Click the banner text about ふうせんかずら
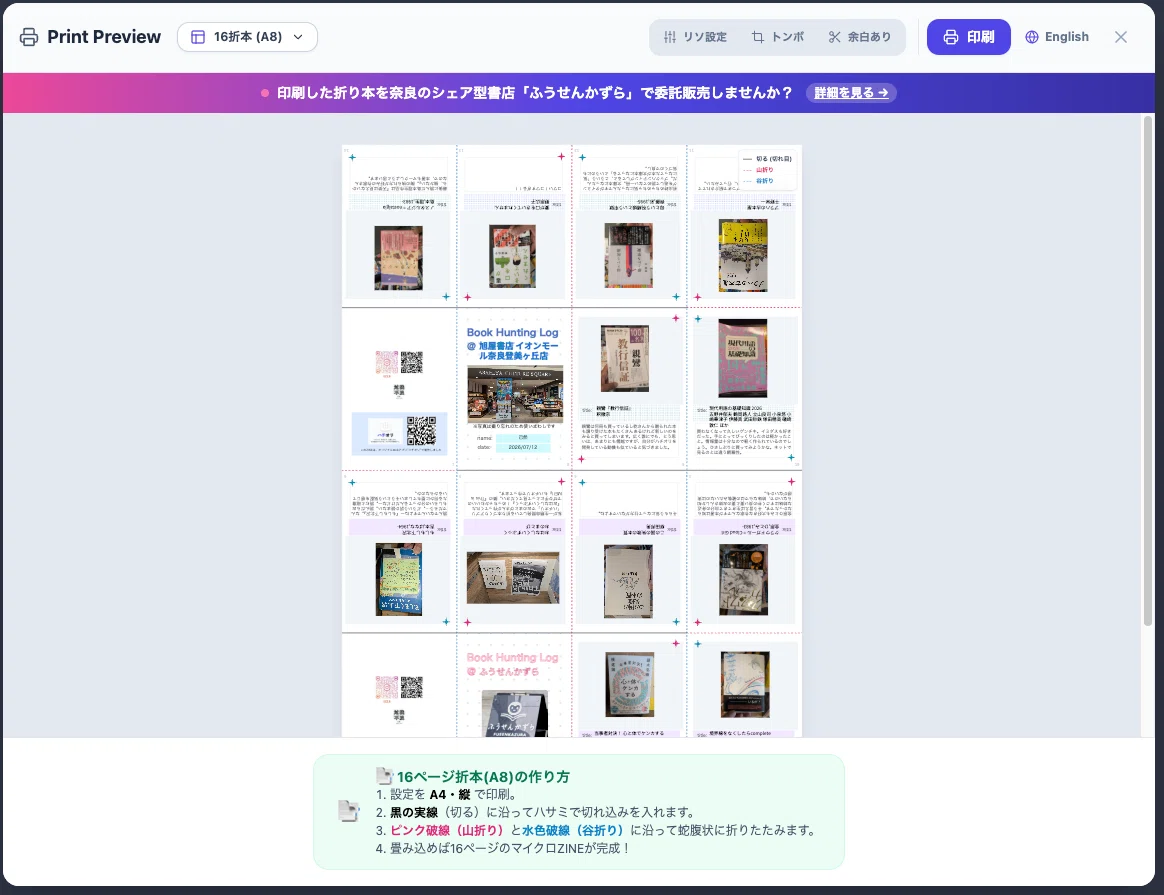 pos(534,93)
